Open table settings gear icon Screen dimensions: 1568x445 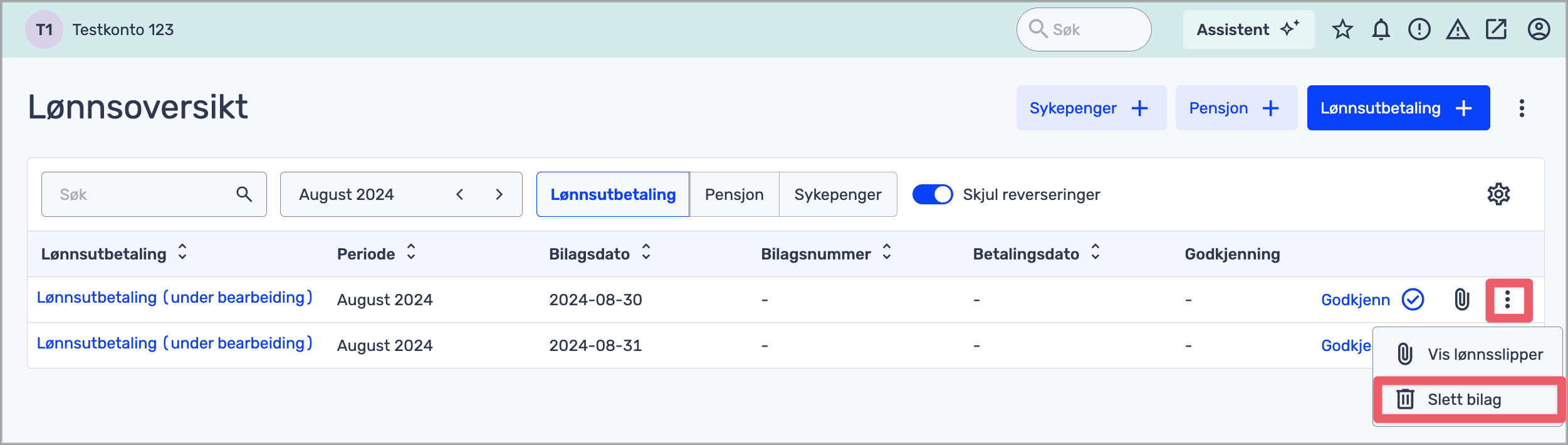click(x=1498, y=194)
